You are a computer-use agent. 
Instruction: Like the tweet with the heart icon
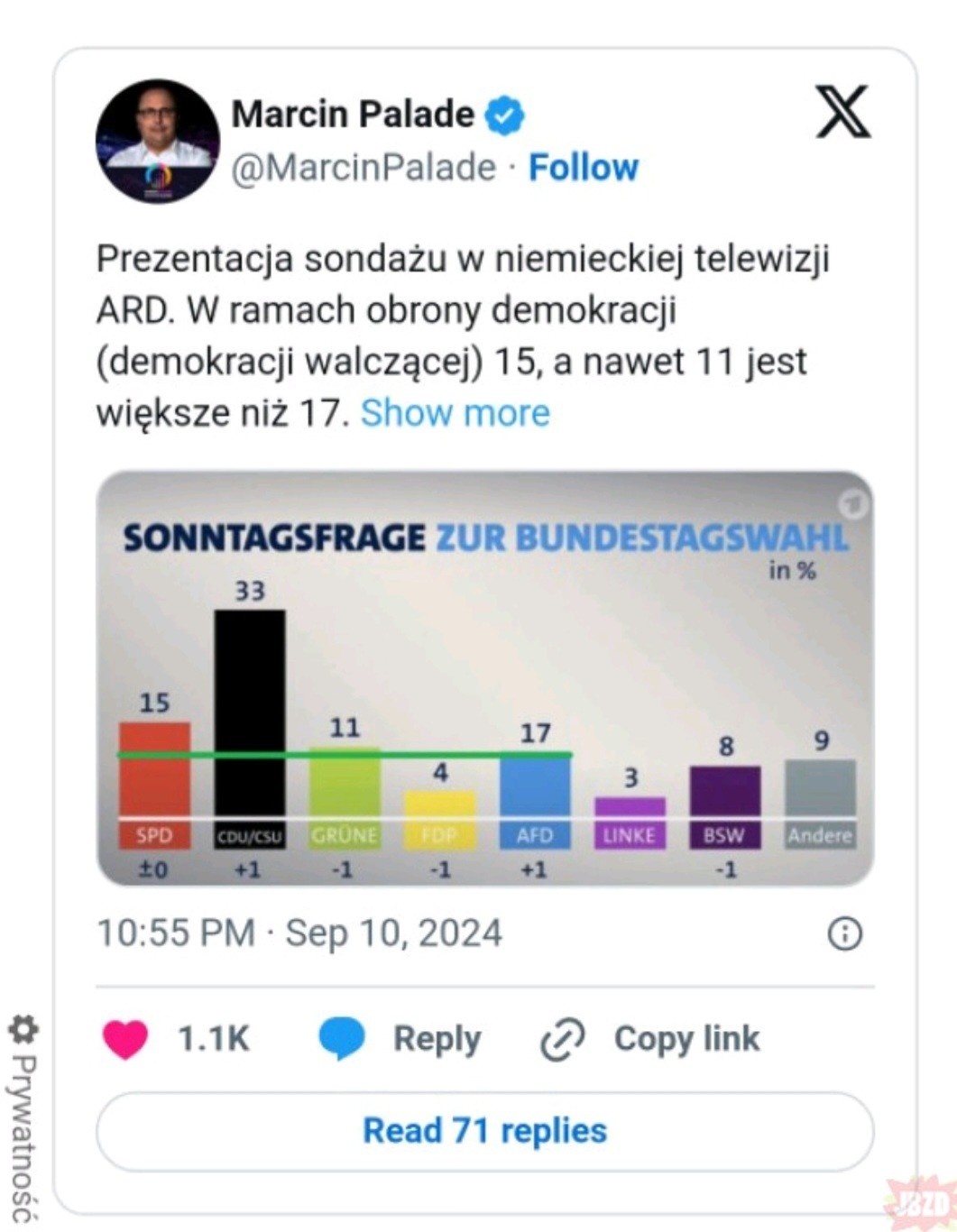point(125,1039)
